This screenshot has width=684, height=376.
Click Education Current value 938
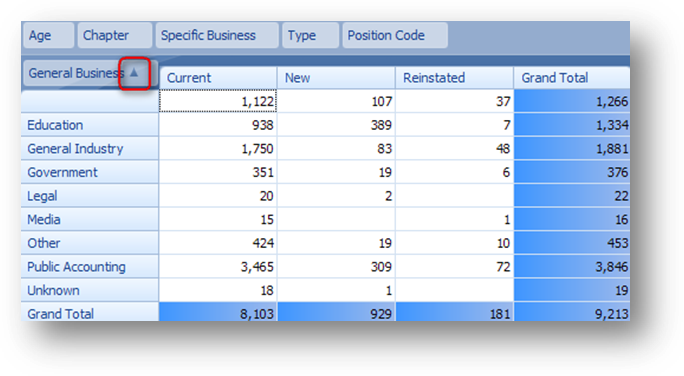point(218,125)
